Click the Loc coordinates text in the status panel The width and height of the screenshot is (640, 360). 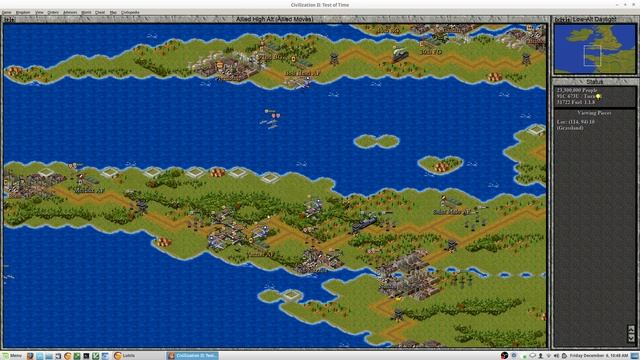click(576, 122)
